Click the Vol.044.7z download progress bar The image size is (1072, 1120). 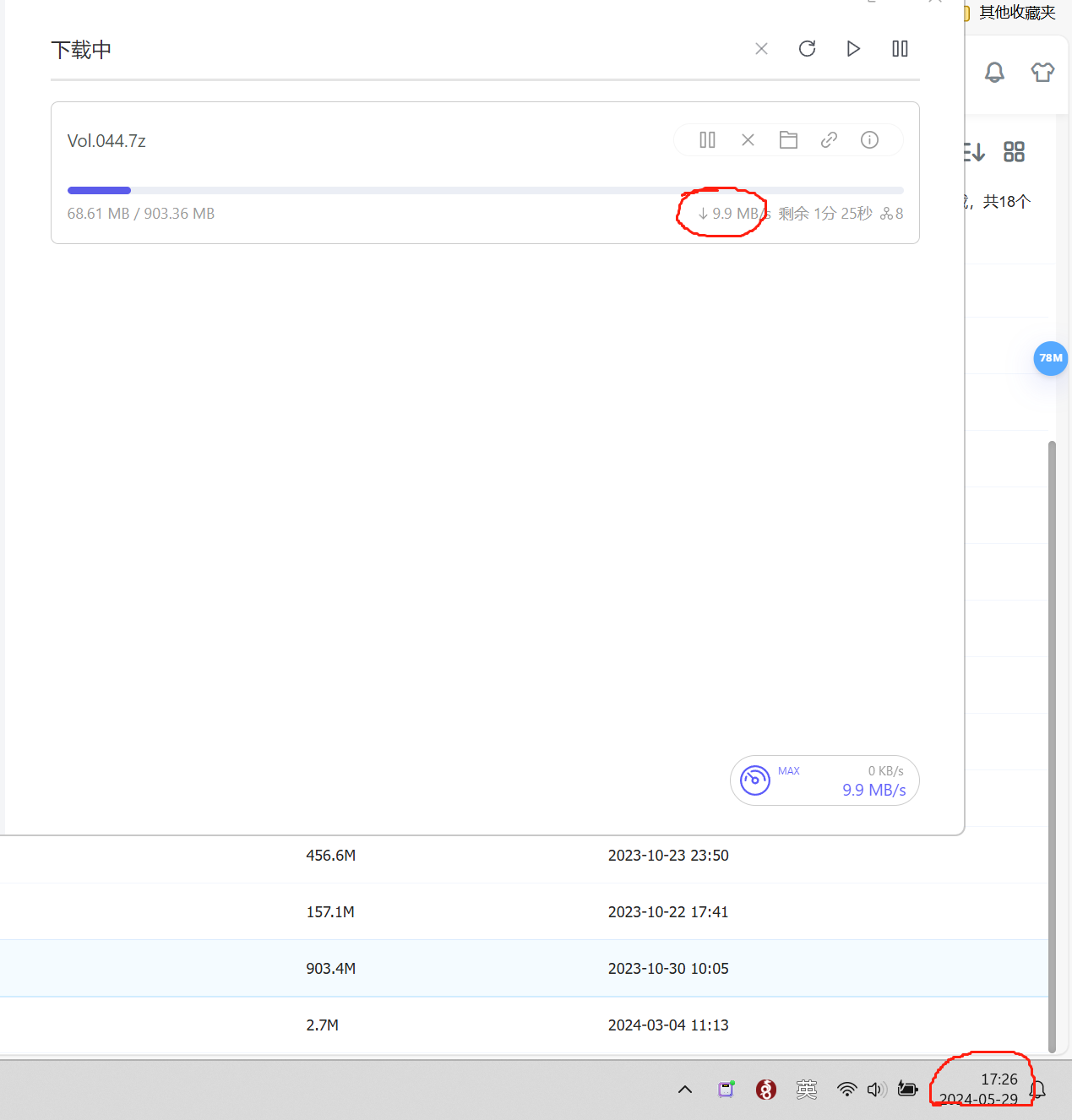pyautogui.click(x=485, y=191)
